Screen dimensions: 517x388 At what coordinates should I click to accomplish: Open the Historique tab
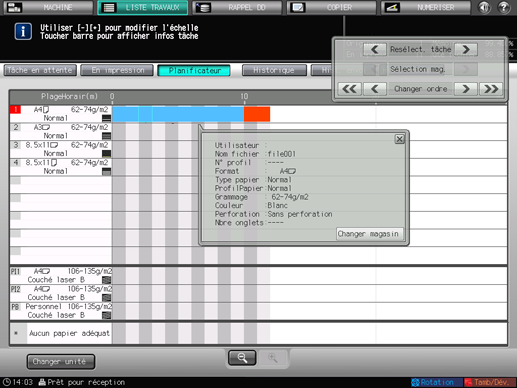(274, 70)
